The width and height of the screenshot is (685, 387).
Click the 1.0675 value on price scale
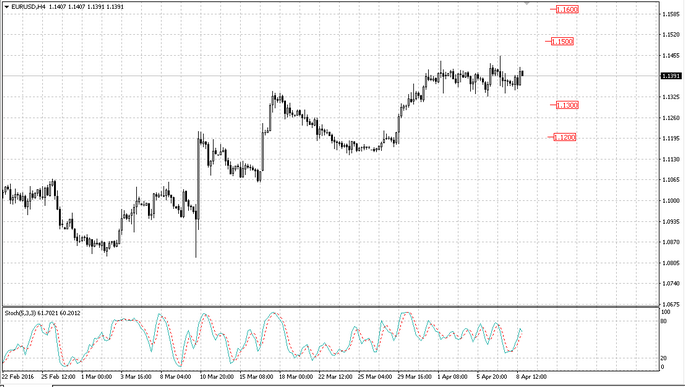pos(671,304)
